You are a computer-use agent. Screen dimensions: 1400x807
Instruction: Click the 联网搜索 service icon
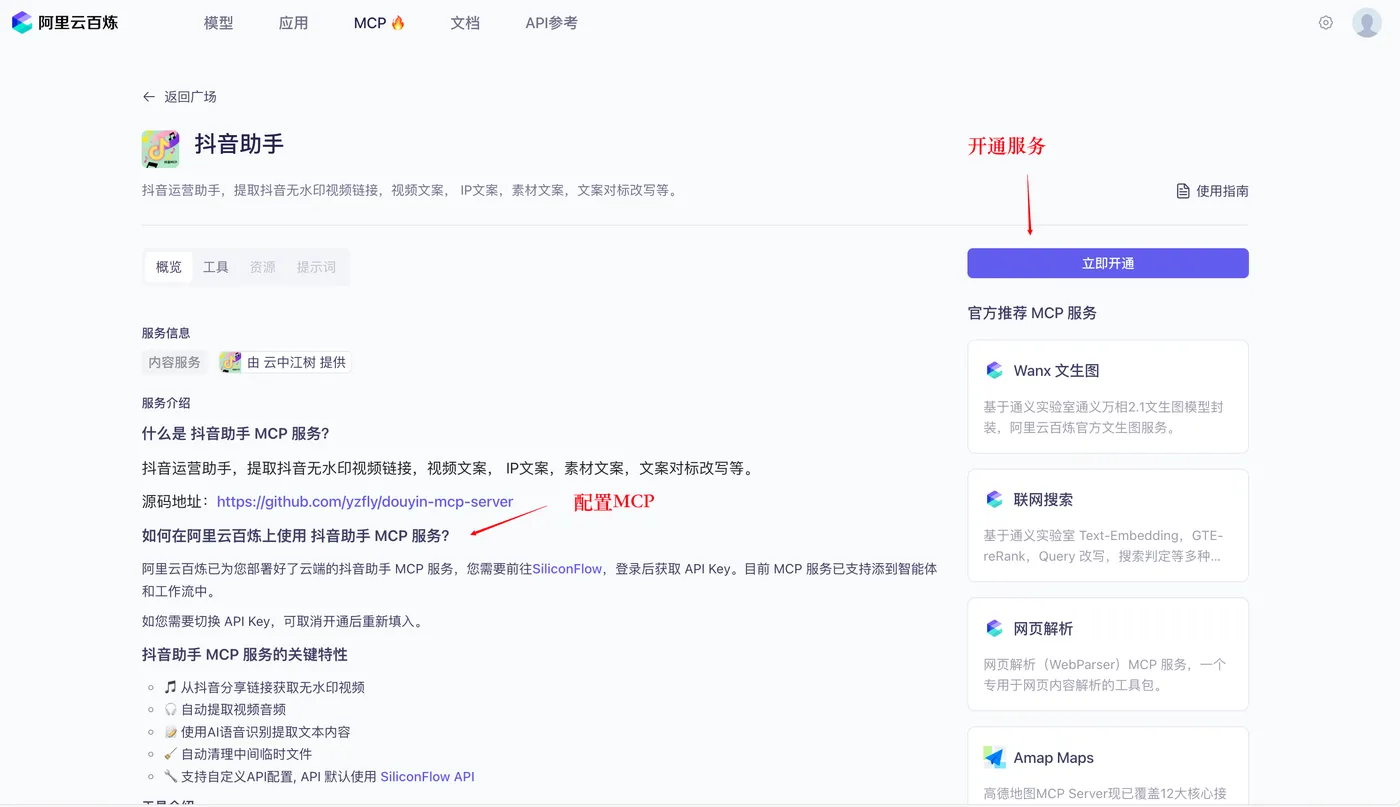click(994, 499)
